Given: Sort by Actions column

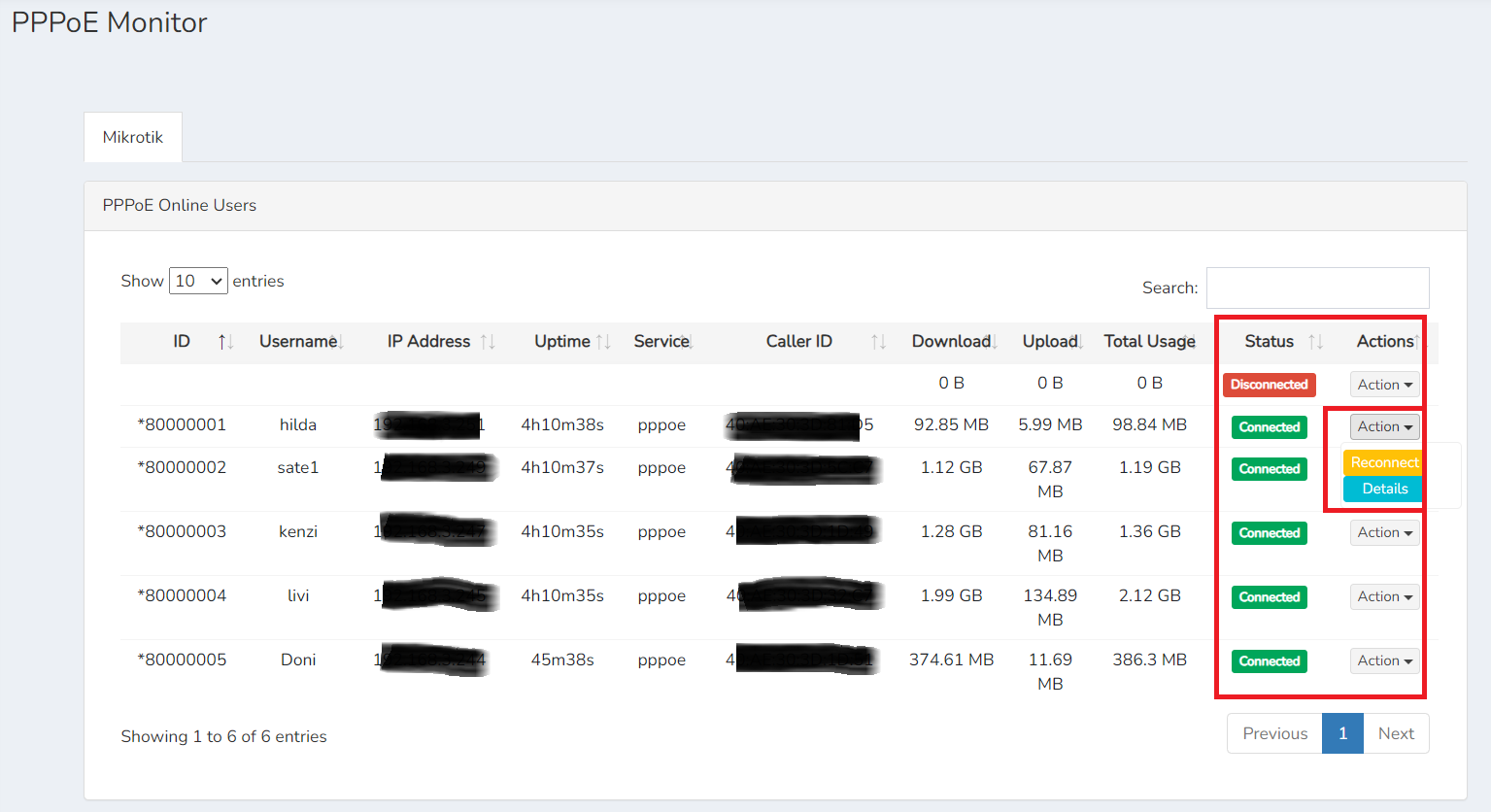Looking at the screenshot, I should coord(1387,342).
